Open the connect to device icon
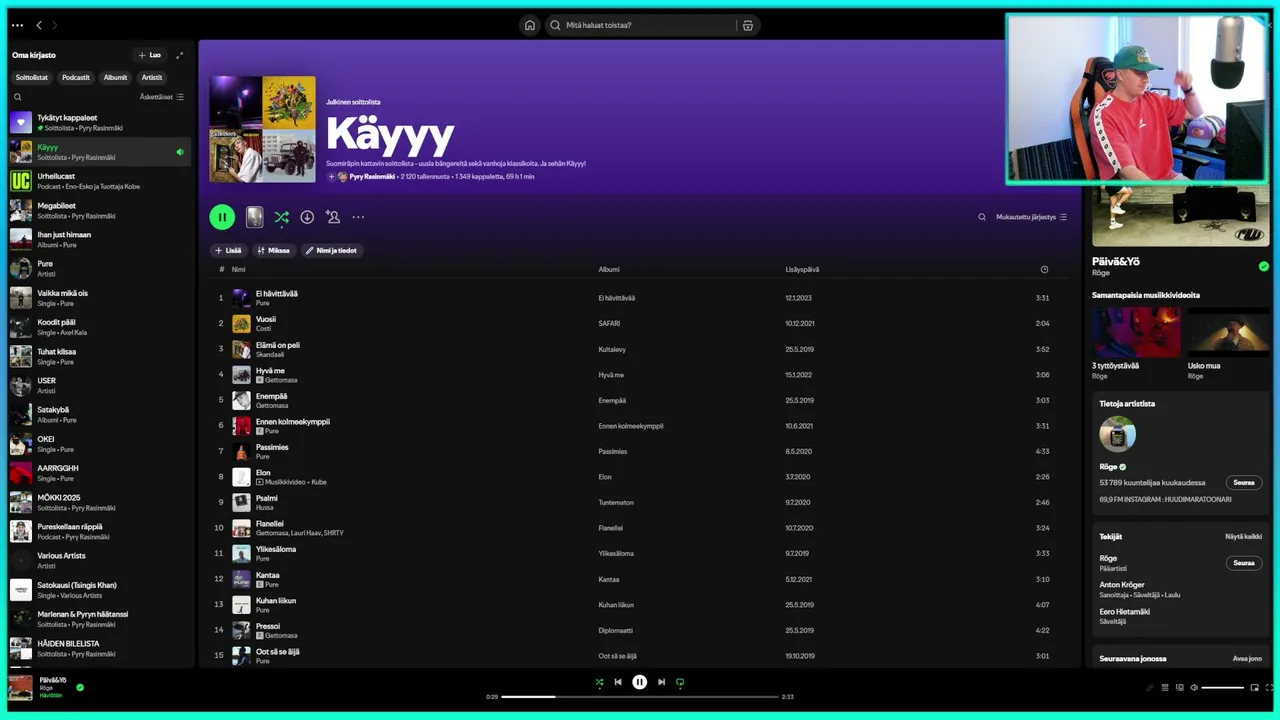The width and height of the screenshot is (1280, 720). click(1180, 688)
